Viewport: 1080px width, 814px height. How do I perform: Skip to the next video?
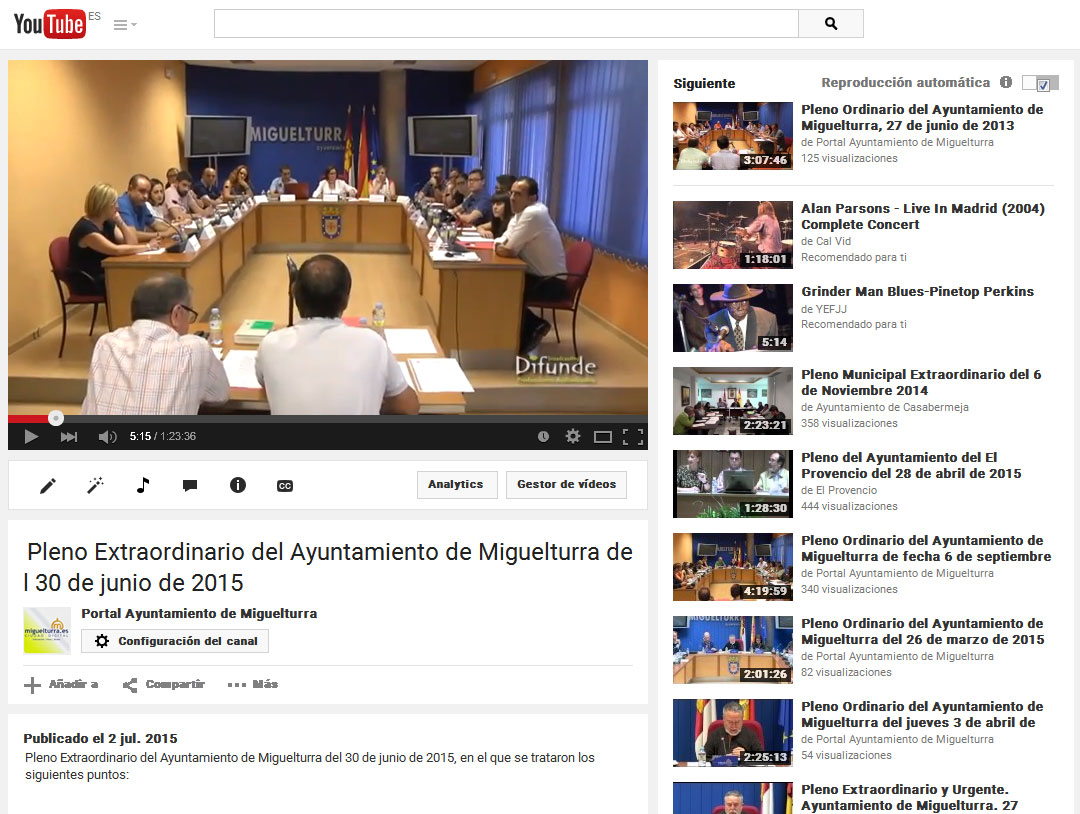coord(69,437)
